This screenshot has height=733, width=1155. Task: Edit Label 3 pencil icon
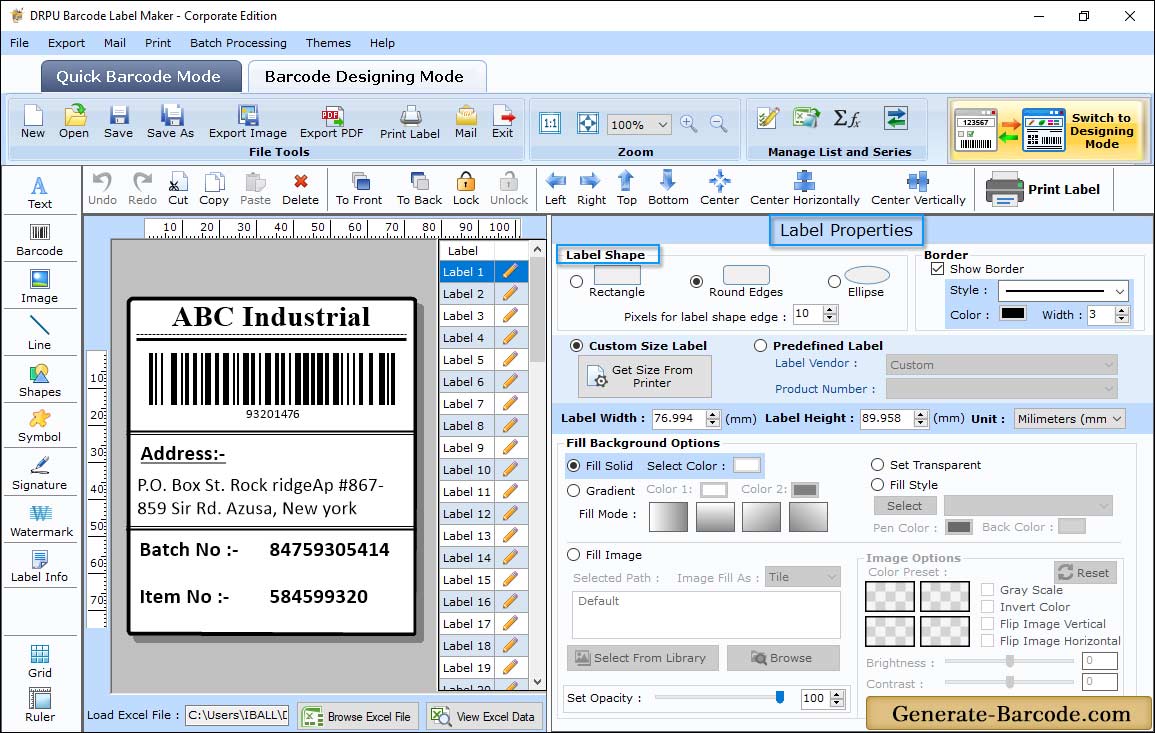pos(510,315)
